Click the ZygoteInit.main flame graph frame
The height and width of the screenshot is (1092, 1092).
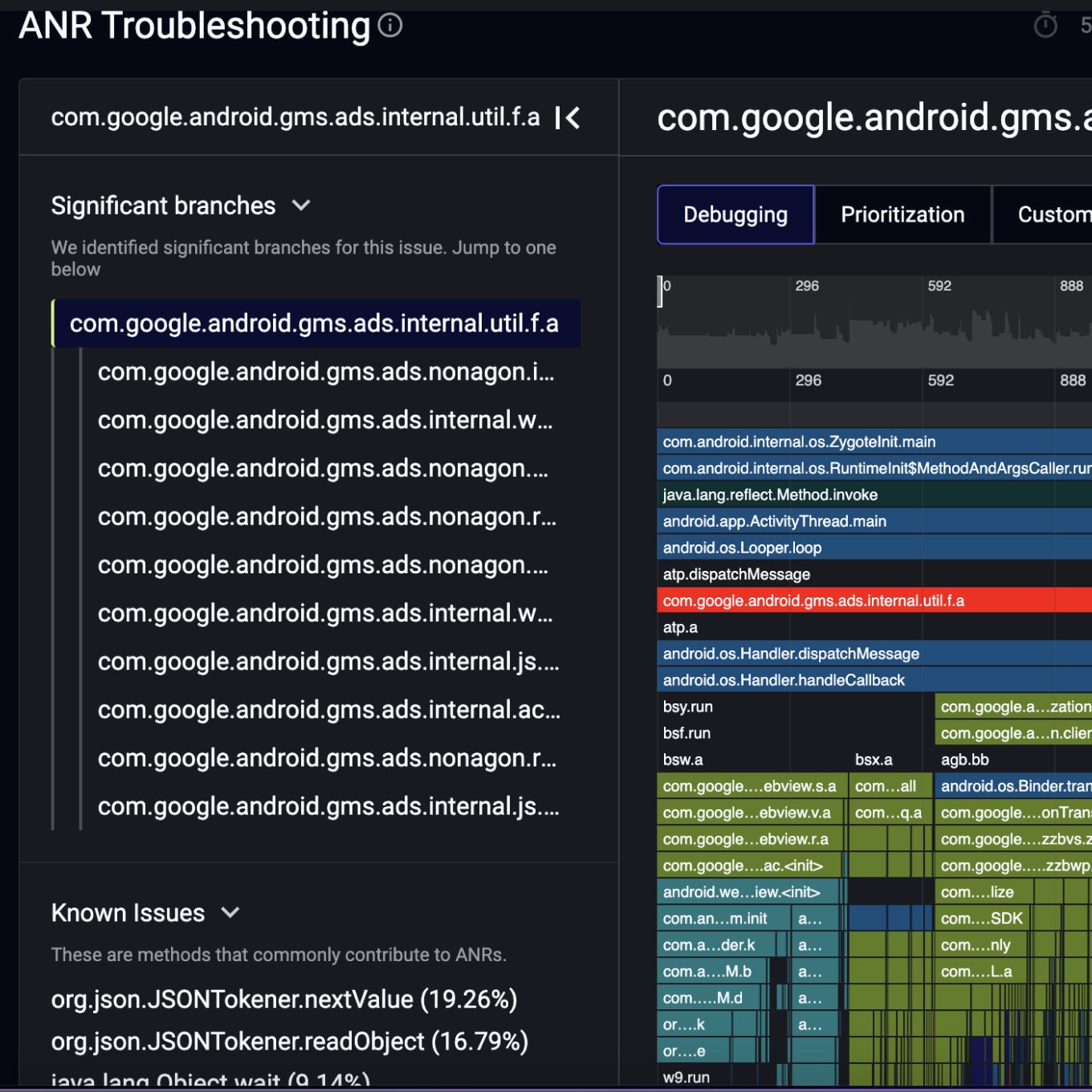799,442
